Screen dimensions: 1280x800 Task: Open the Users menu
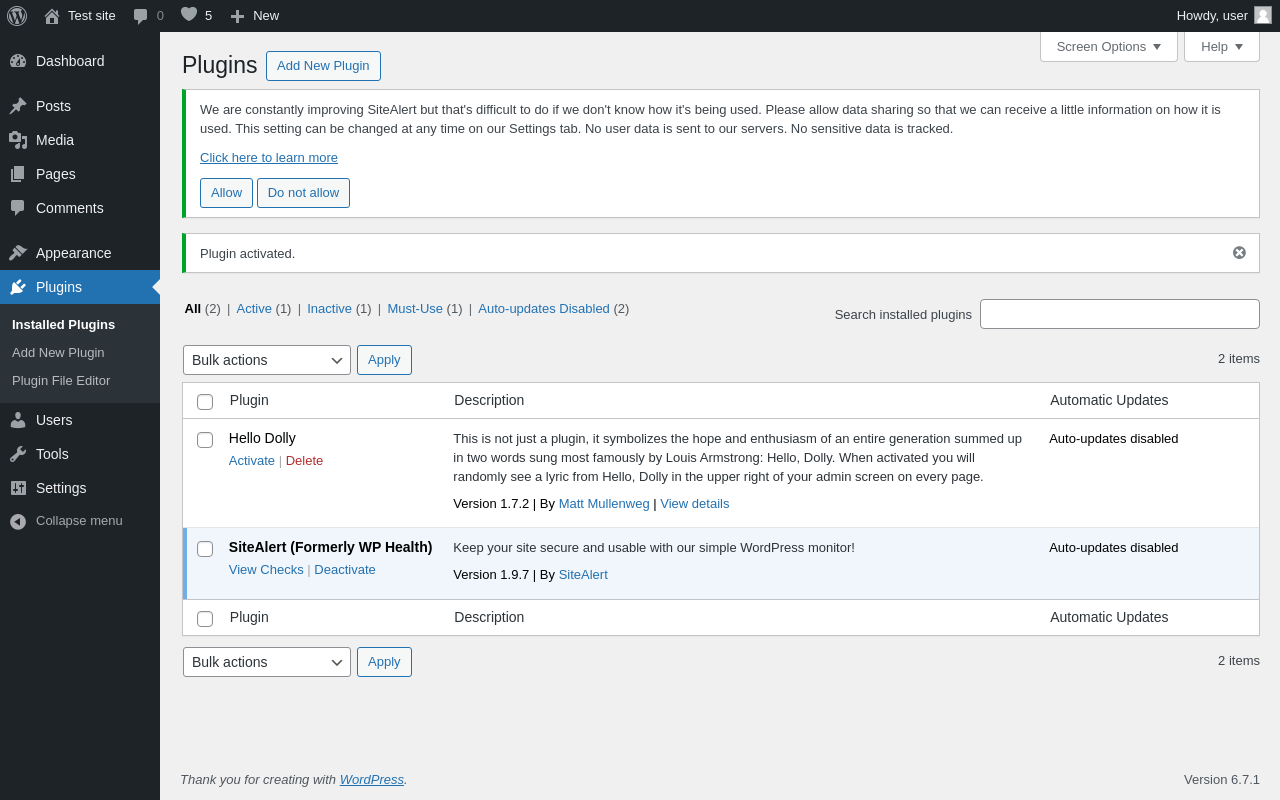tap(80, 420)
